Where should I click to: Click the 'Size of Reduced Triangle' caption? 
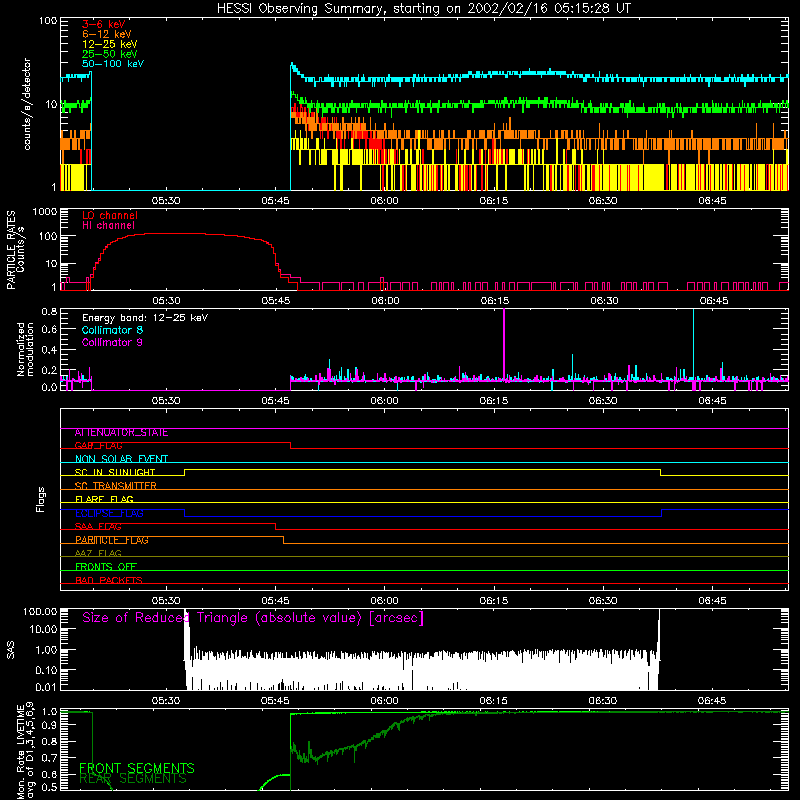pyautogui.click(x=253, y=618)
